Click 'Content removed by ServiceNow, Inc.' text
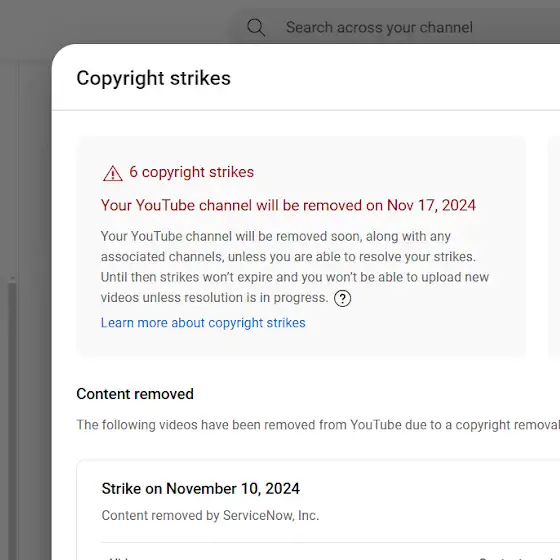The height and width of the screenshot is (560, 560). pos(210,515)
